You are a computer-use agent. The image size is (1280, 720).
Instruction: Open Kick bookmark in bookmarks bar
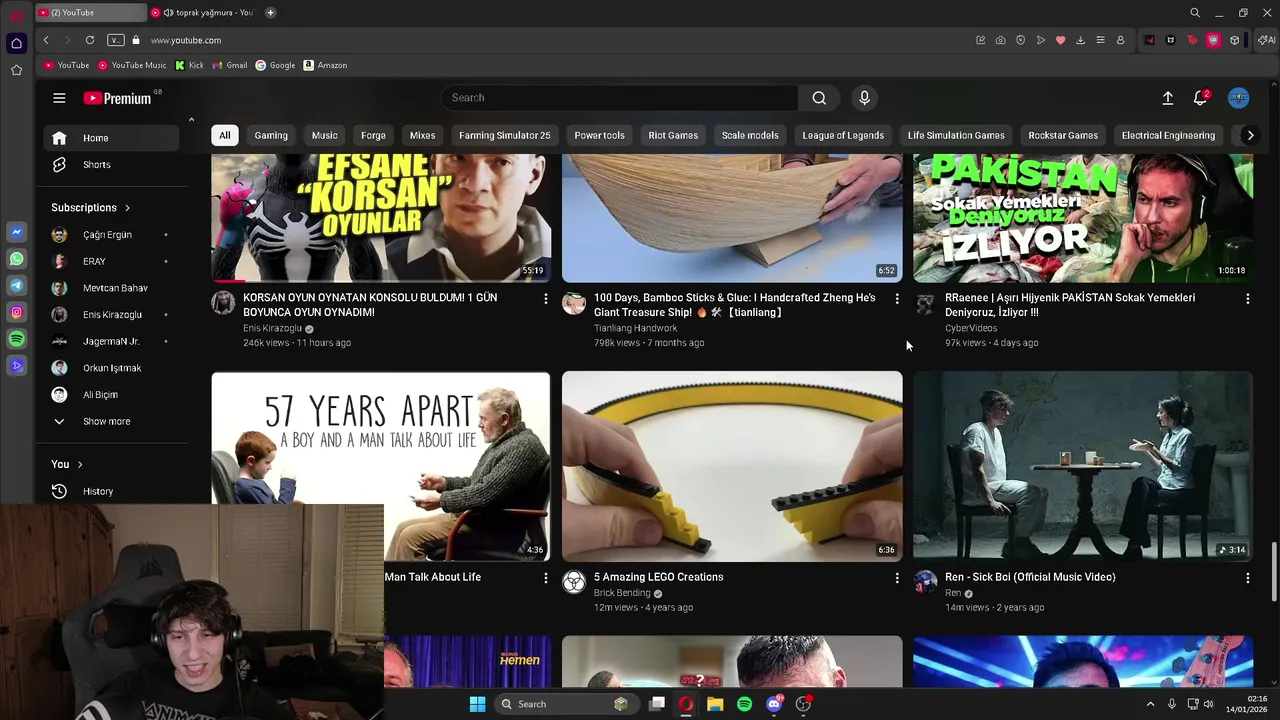[189, 65]
